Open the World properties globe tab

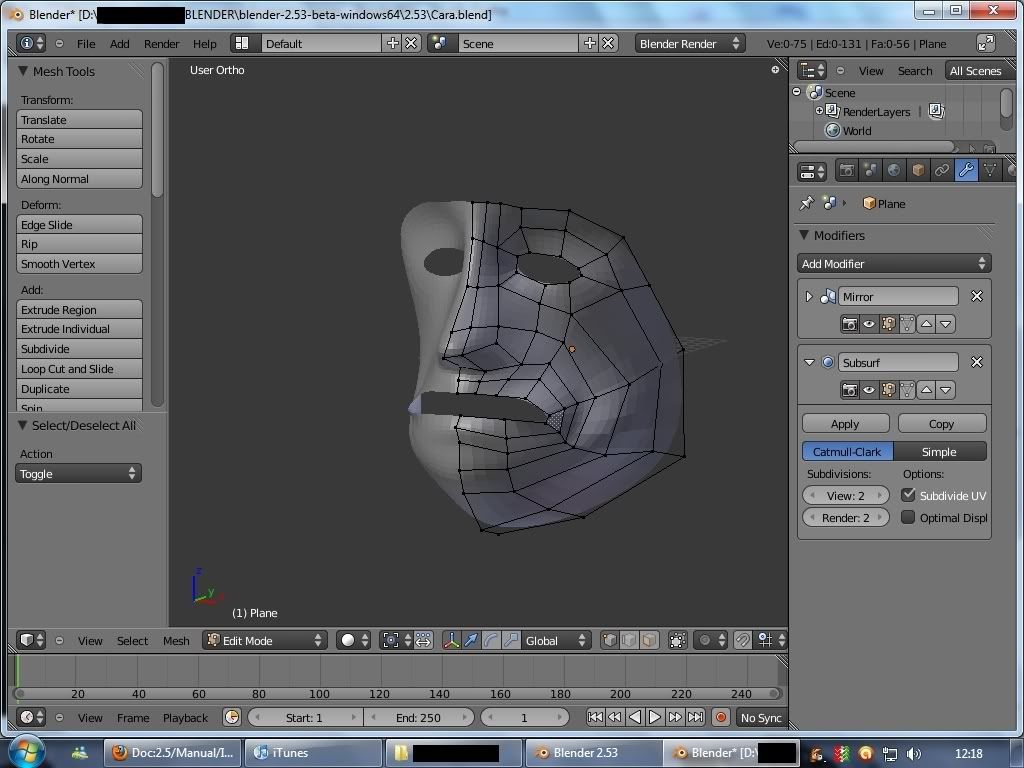(894, 171)
